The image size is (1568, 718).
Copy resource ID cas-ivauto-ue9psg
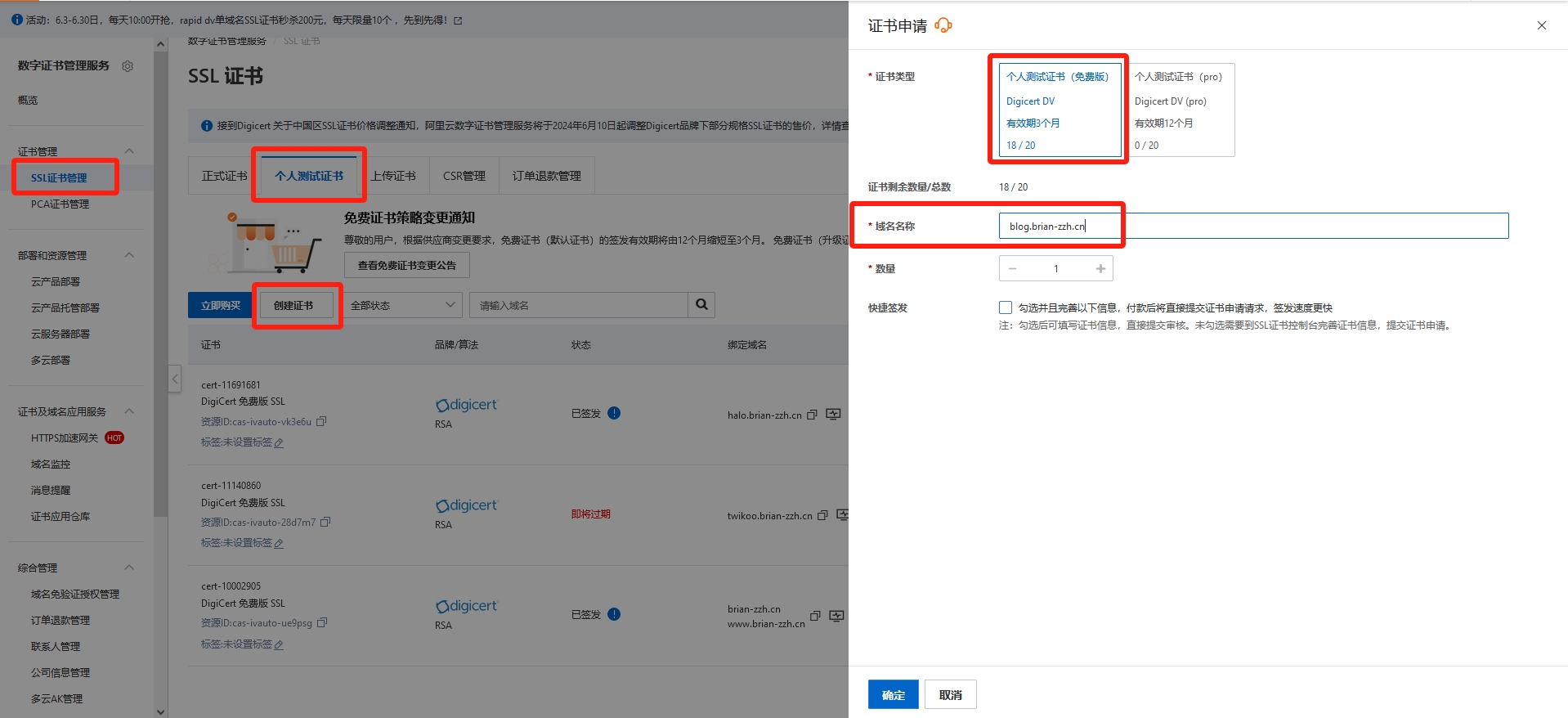pyautogui.click(x=322, y=622)
